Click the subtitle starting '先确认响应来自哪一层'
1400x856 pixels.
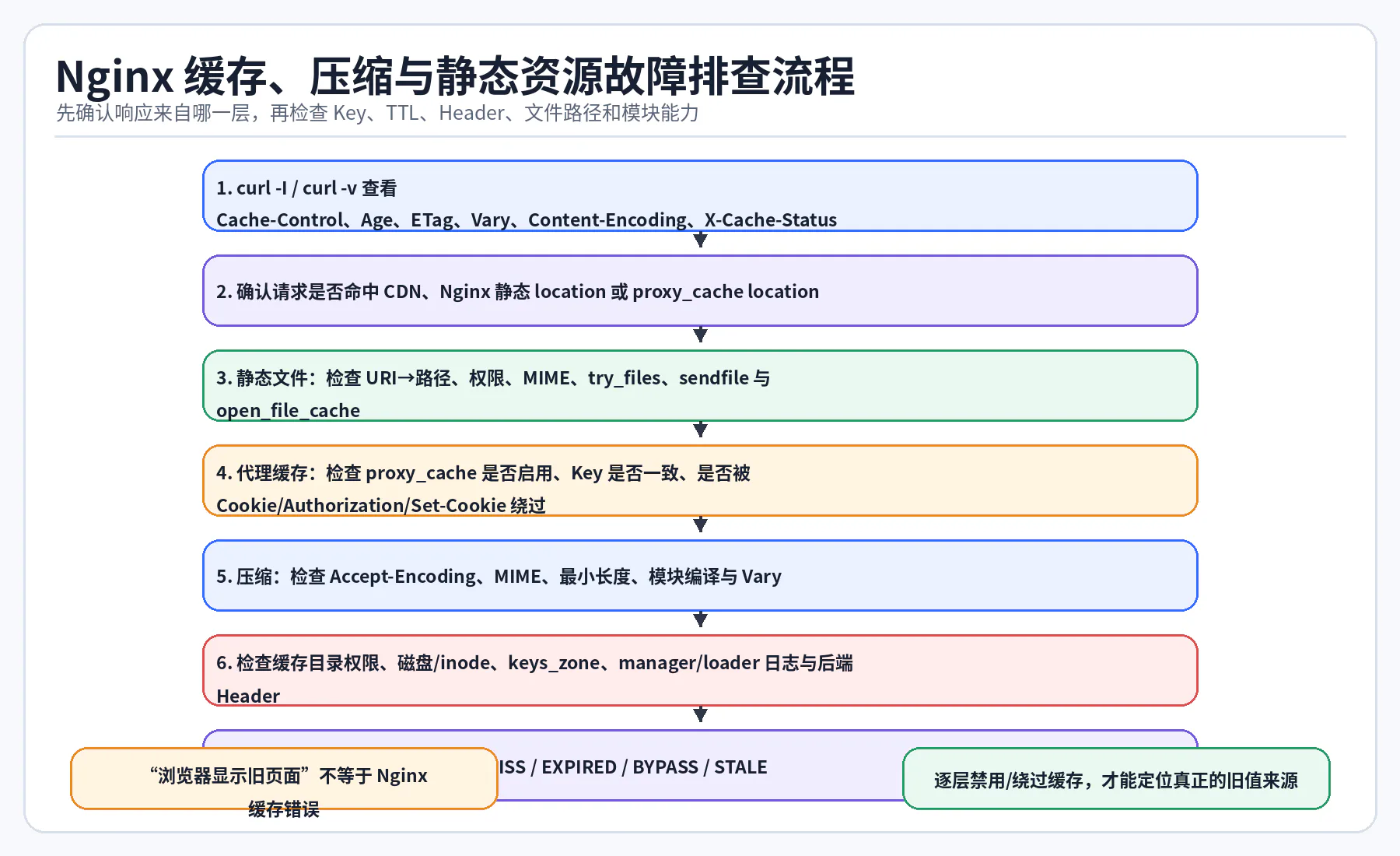pyautogui.click(x=377, y=114)
